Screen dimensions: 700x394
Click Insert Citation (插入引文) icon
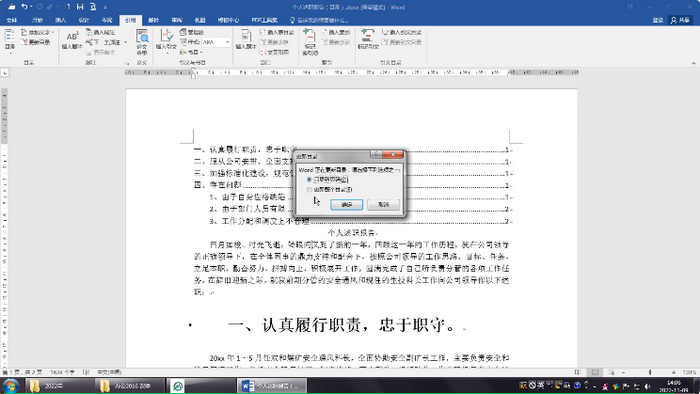coord(166,40)
